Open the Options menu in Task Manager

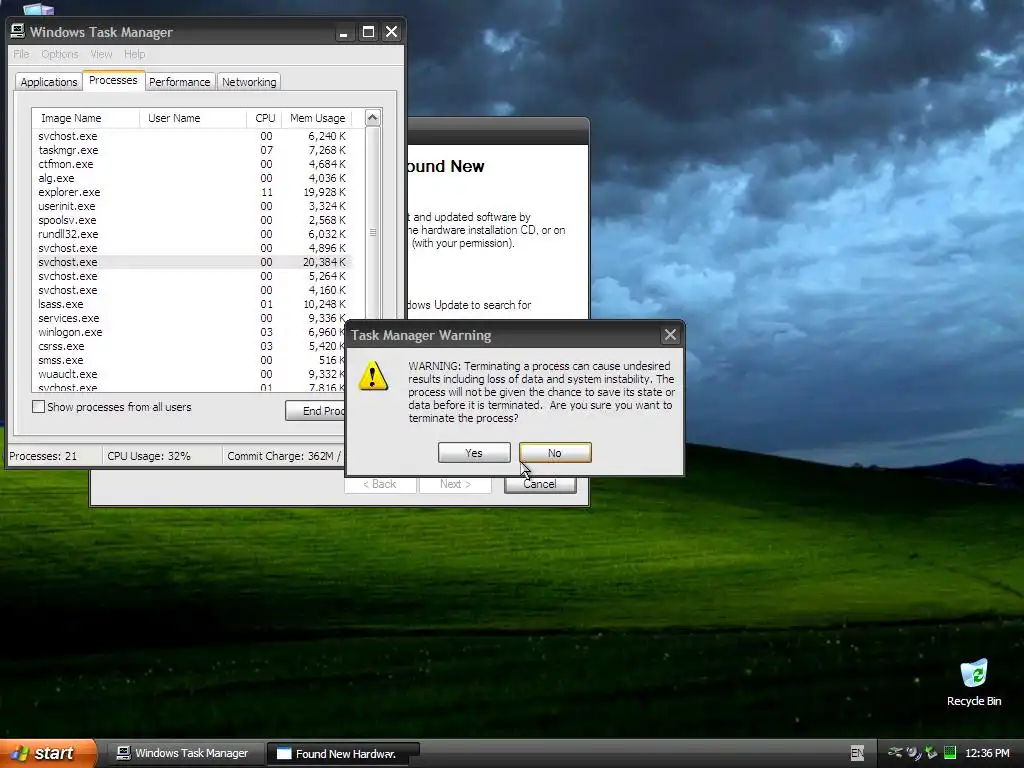coord(59,54)
